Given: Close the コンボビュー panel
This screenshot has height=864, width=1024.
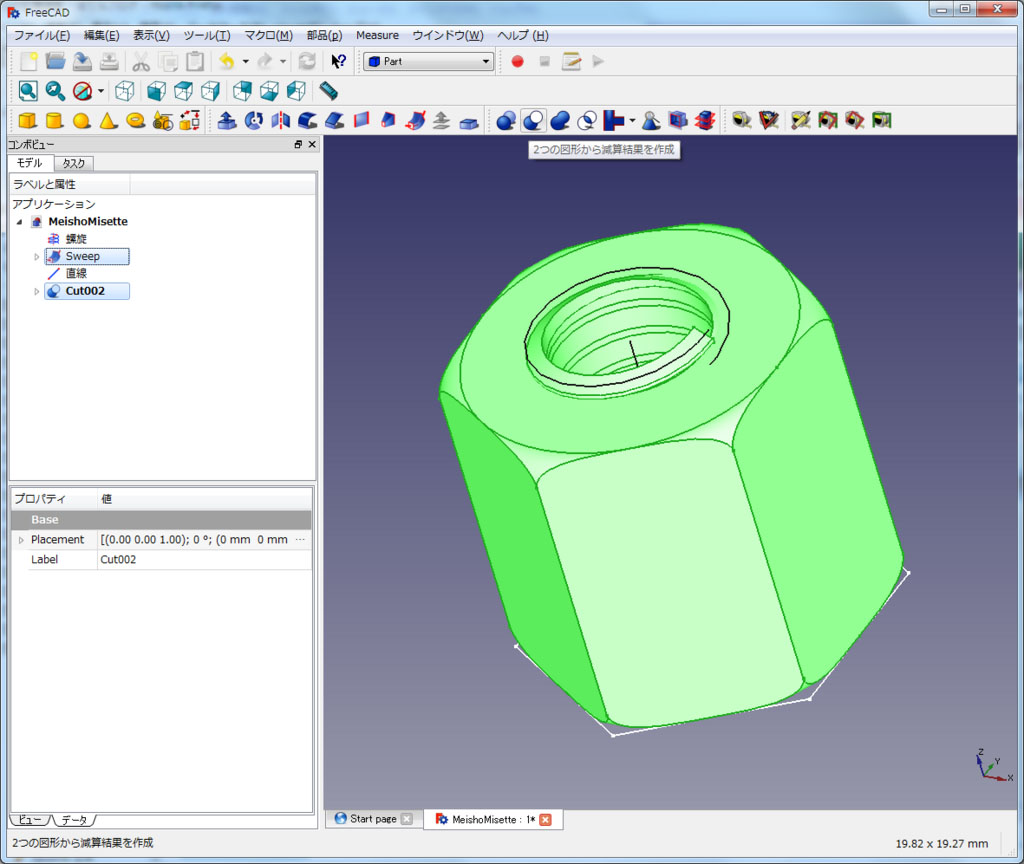Looking at the screenshot, I should [312, 144].
